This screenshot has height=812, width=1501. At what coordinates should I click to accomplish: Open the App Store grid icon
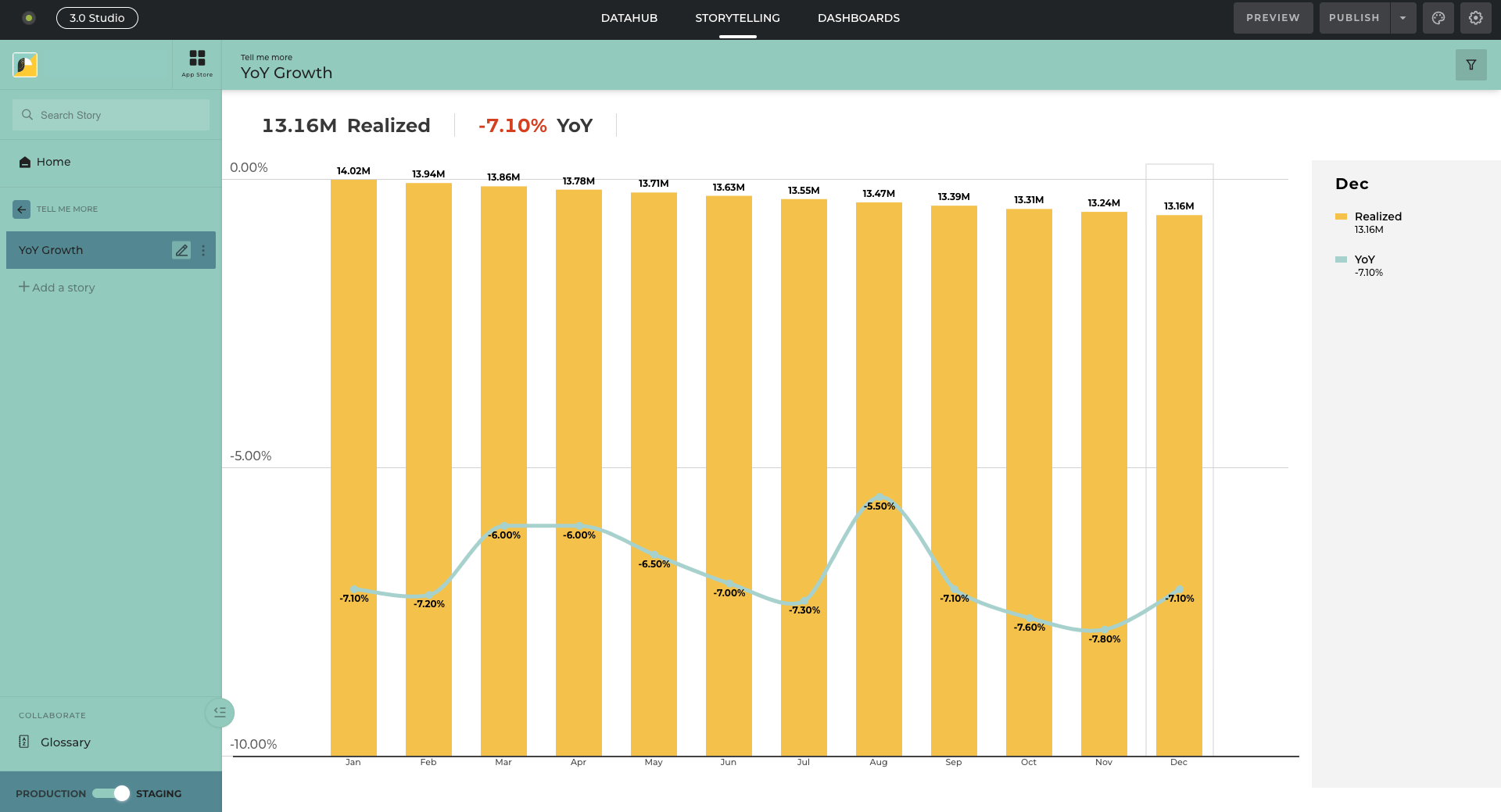(x=197, y=63)
